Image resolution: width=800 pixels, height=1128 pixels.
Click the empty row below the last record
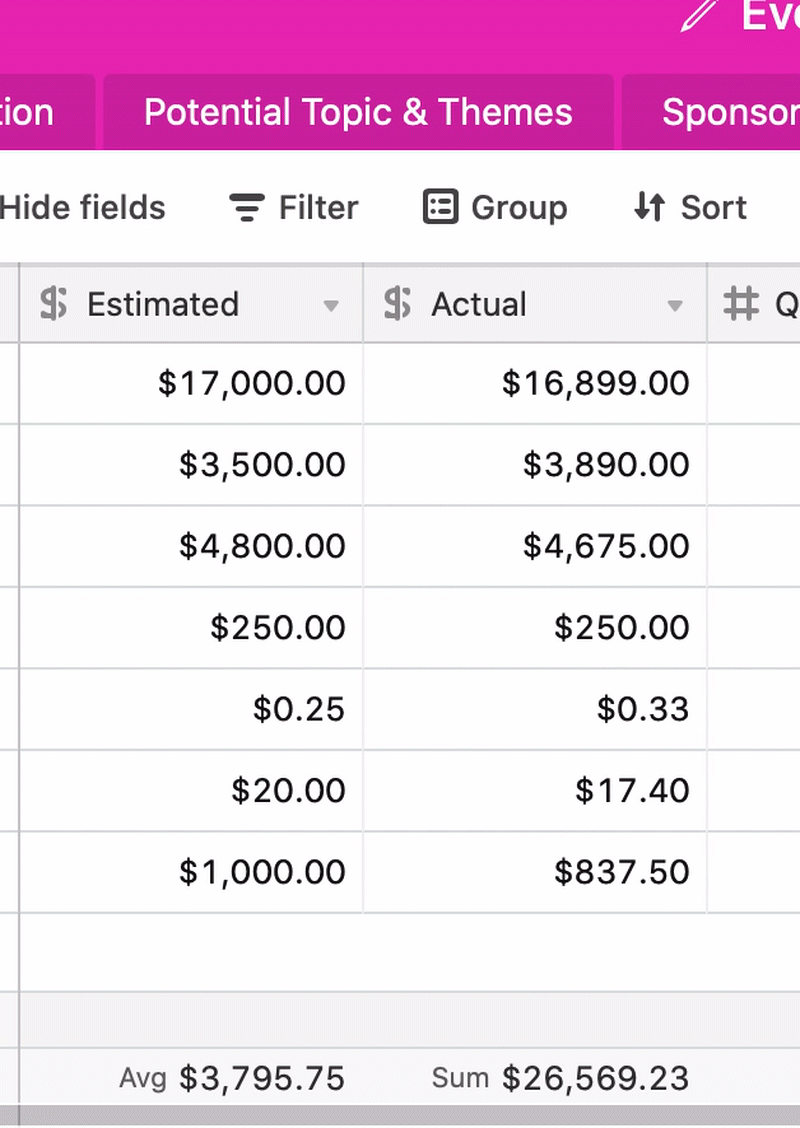400,952
